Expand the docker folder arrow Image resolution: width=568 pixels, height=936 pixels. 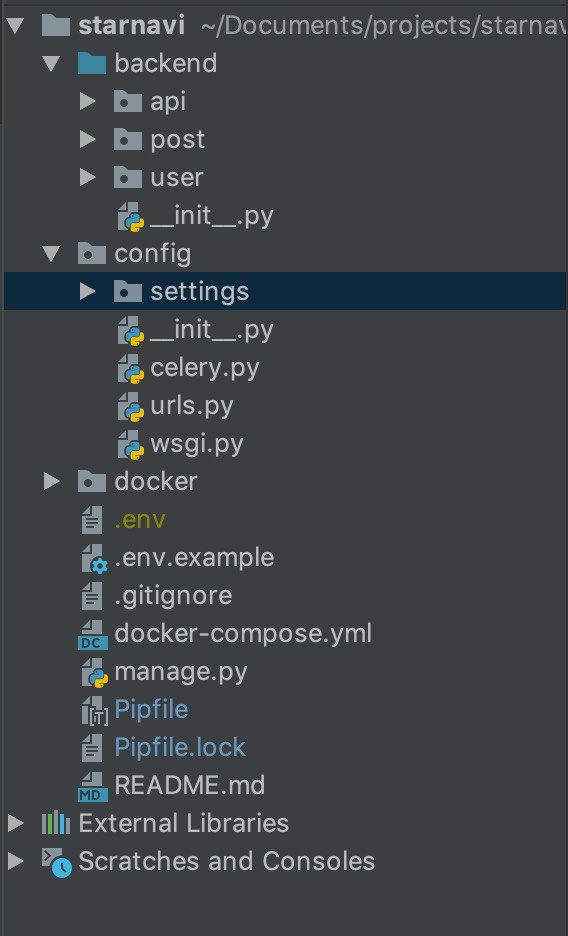click(51, 481)
